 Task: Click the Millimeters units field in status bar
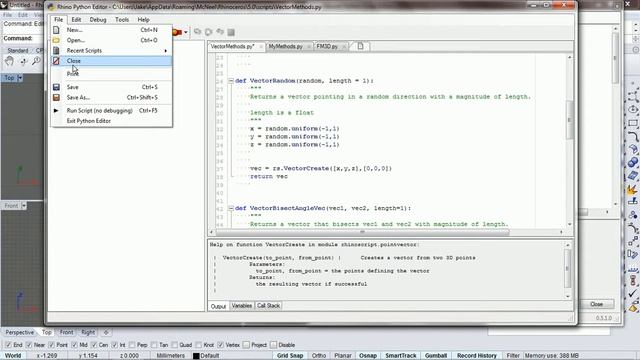click(171, 356)
